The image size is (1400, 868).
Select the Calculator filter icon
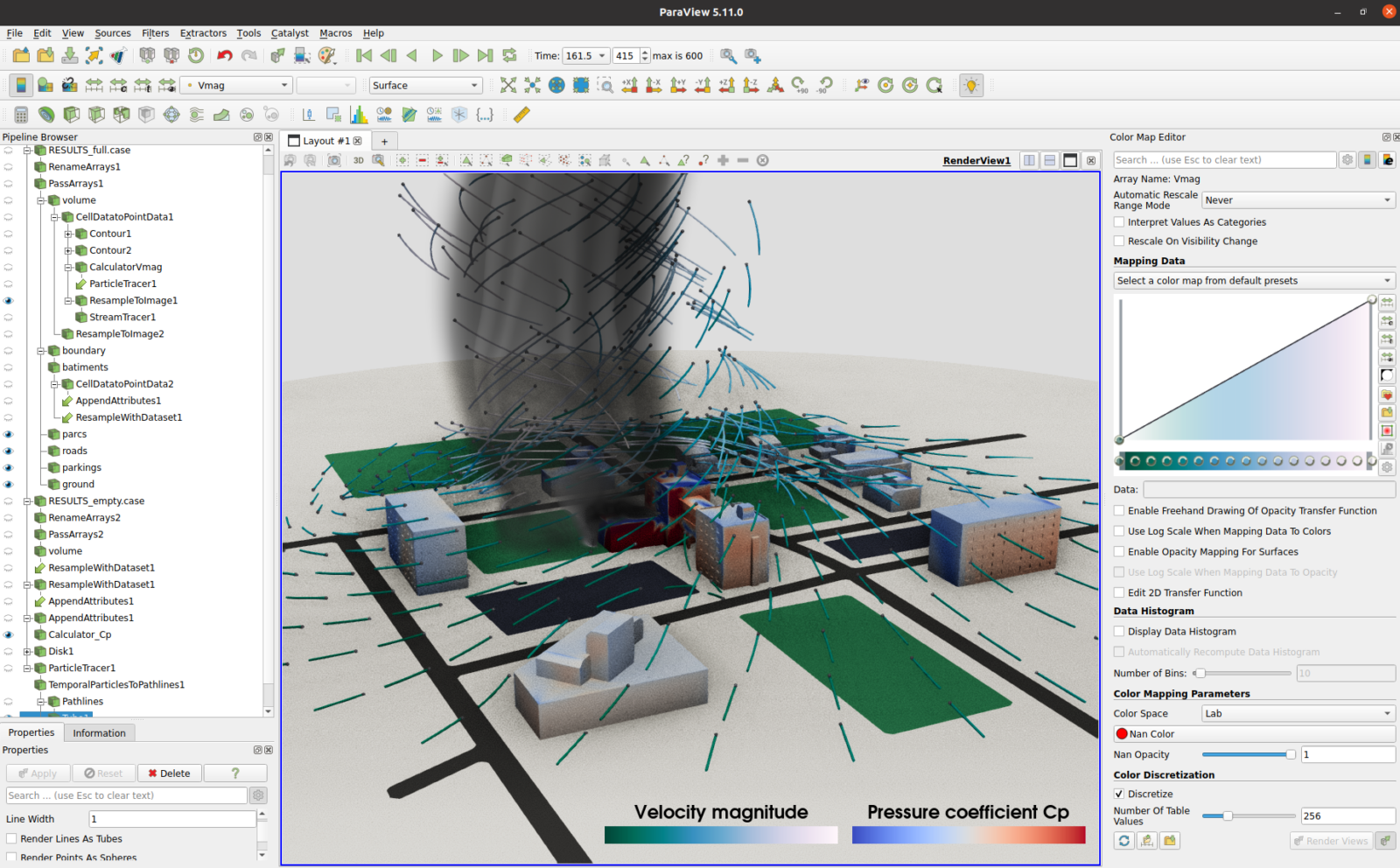click(19, 115)
